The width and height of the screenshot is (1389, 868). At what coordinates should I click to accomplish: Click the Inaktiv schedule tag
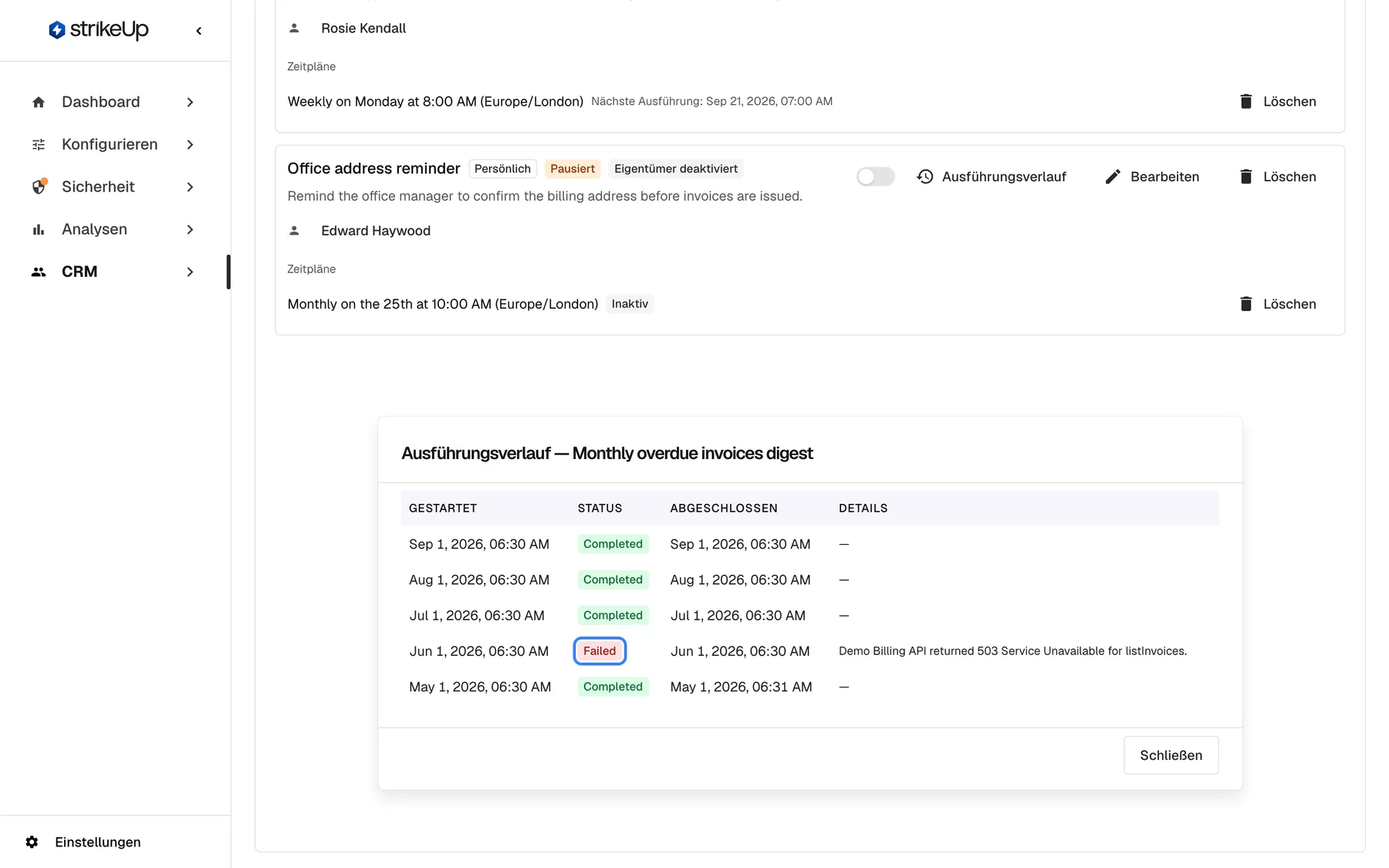pyautogui.click(x=630, y=304)
